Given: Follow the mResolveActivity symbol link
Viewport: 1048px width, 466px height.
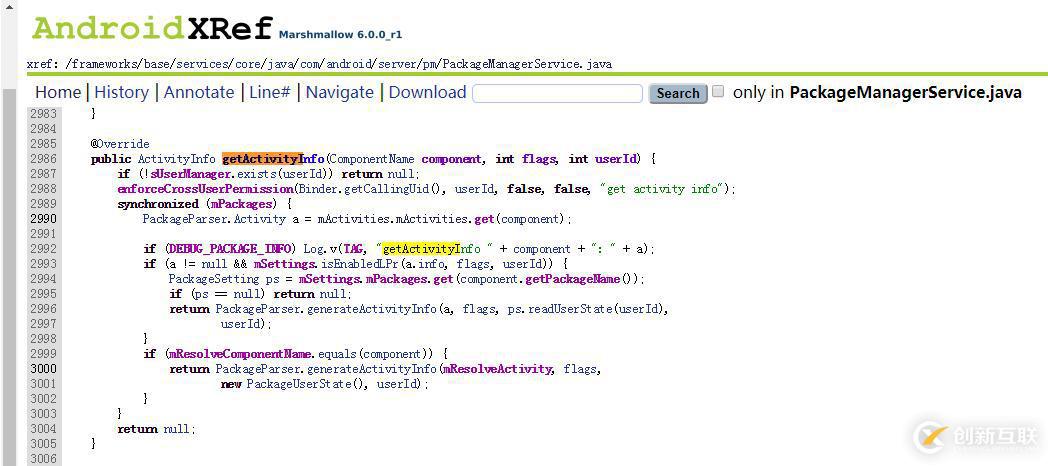Looking at the screenshot, I should point(497,369).
